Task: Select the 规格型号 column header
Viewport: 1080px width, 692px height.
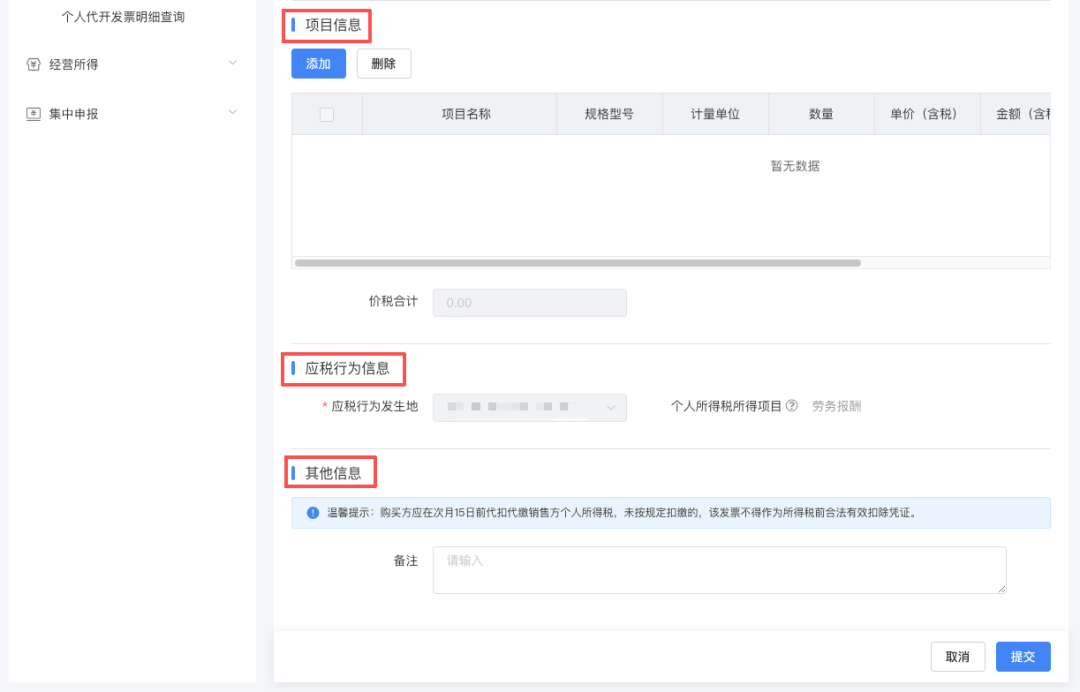Action: click(609, 114)
